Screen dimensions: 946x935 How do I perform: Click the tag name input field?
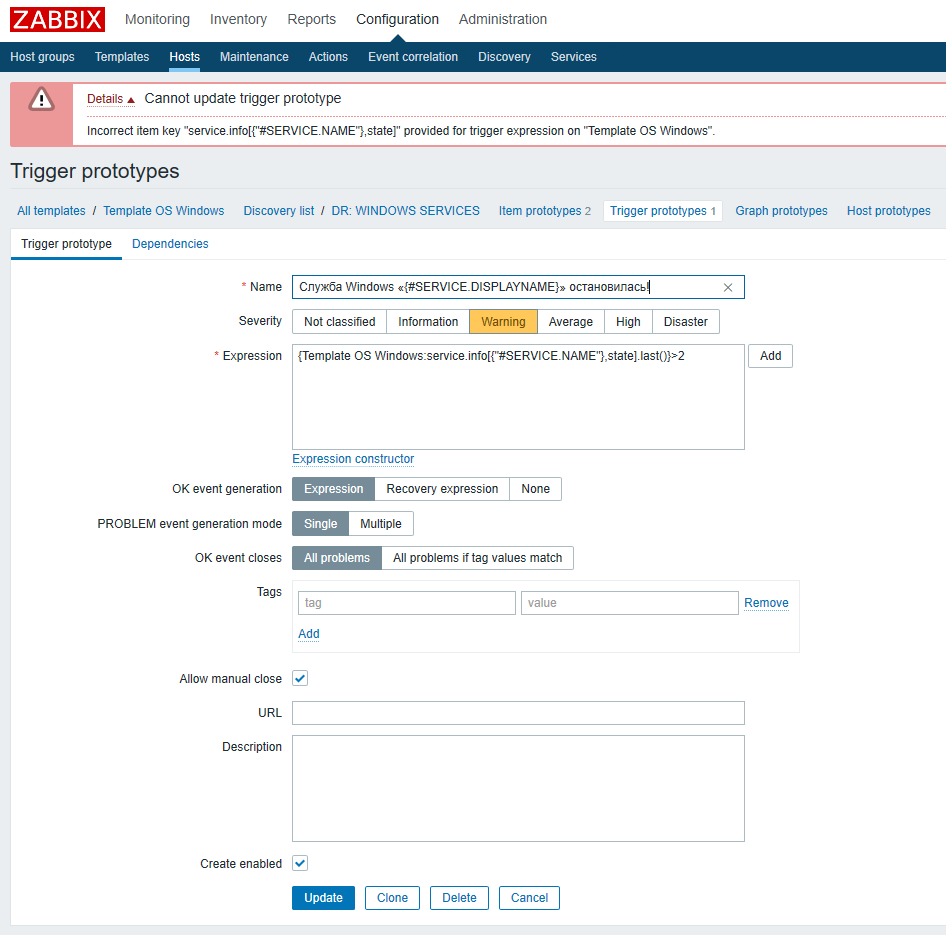(x=407, y=603)
